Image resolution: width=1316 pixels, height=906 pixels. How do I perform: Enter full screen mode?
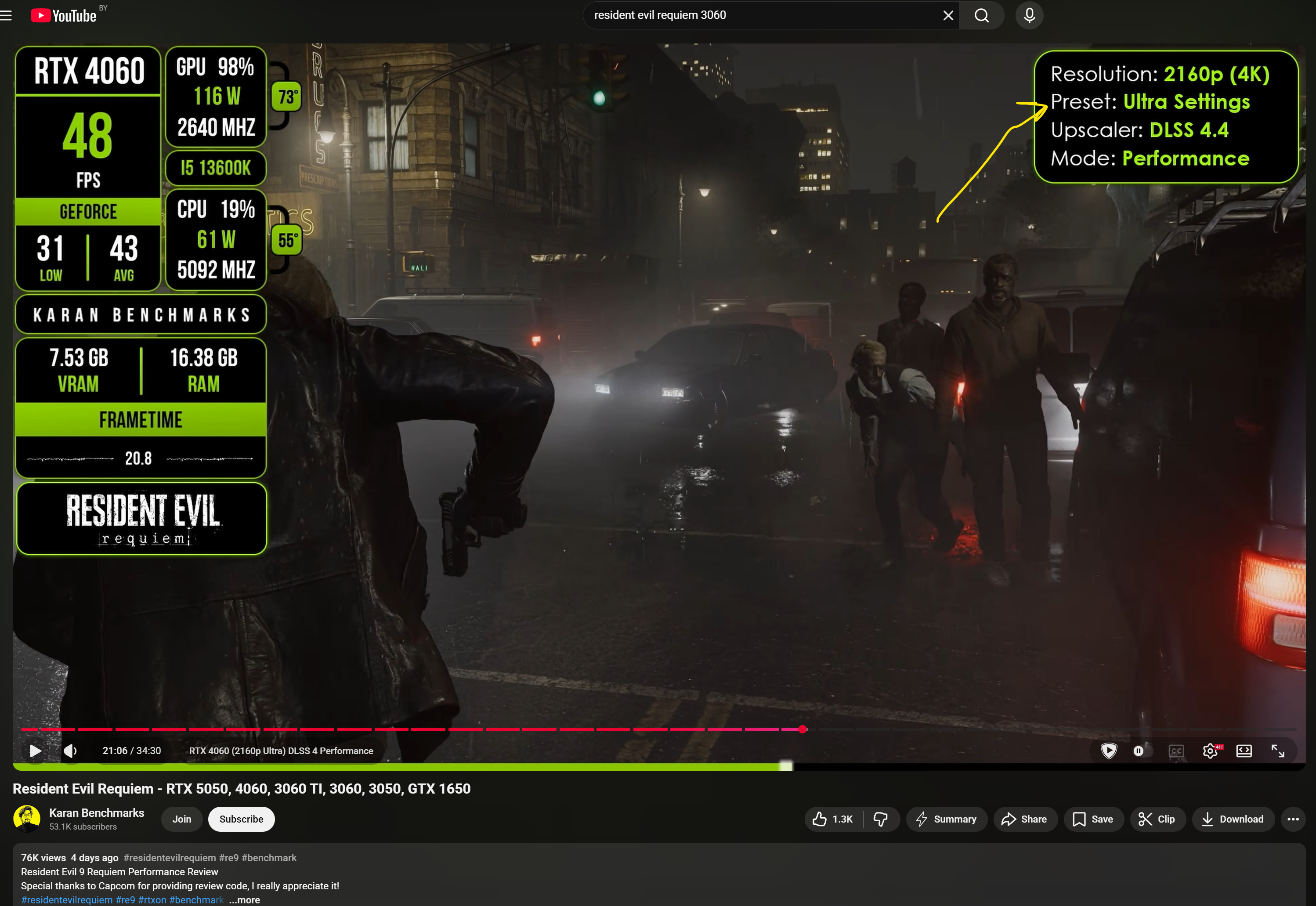[1277, 751]
